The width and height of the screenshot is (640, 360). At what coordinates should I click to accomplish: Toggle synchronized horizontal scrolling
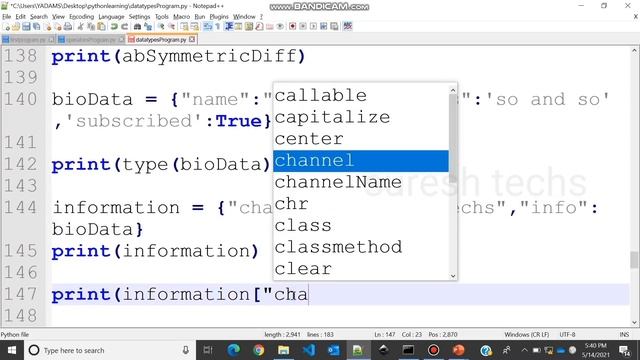click(x=195, y=27)
